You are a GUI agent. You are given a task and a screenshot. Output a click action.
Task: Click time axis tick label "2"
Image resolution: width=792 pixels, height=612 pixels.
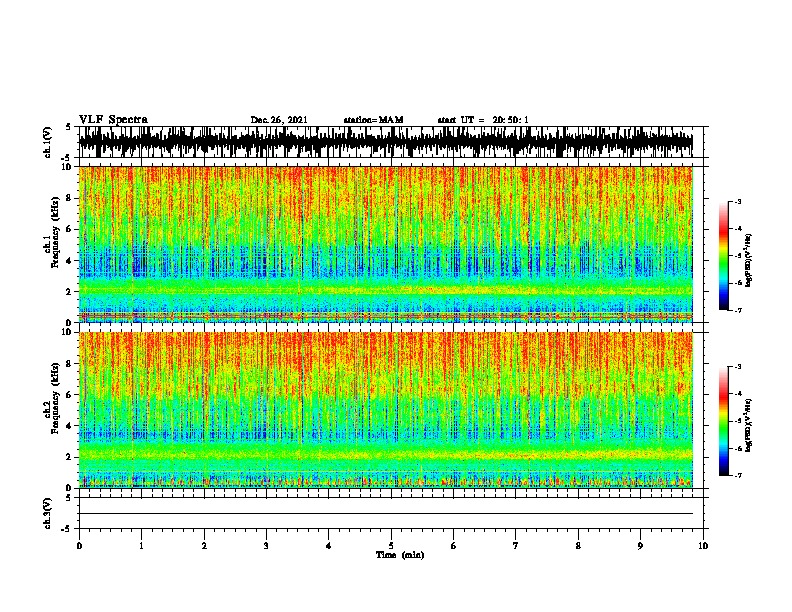[x=204, y=546]
